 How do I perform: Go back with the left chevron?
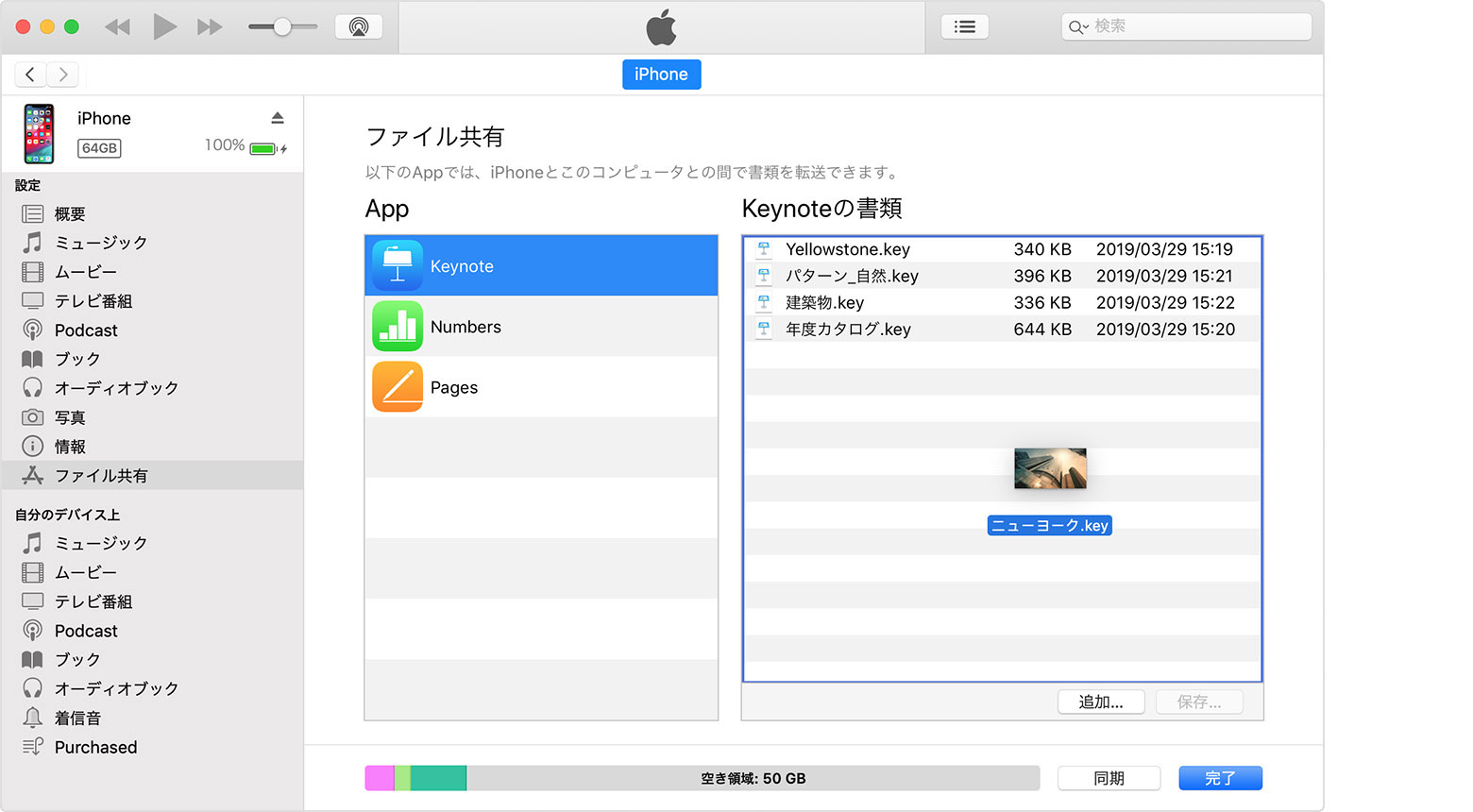30,74
